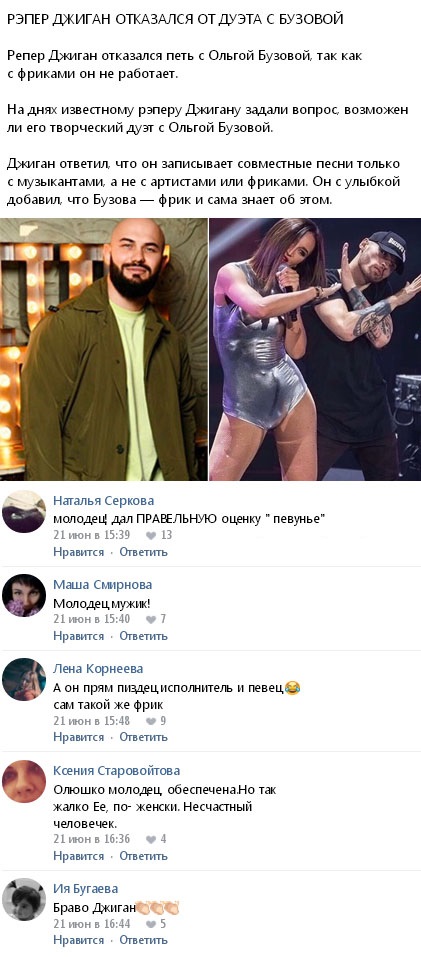Open Ия Бугаева's avatar picture
Image resolution: width=421 pixels, height=957 pixels.
pyautogui.click(x=24, y=900)
